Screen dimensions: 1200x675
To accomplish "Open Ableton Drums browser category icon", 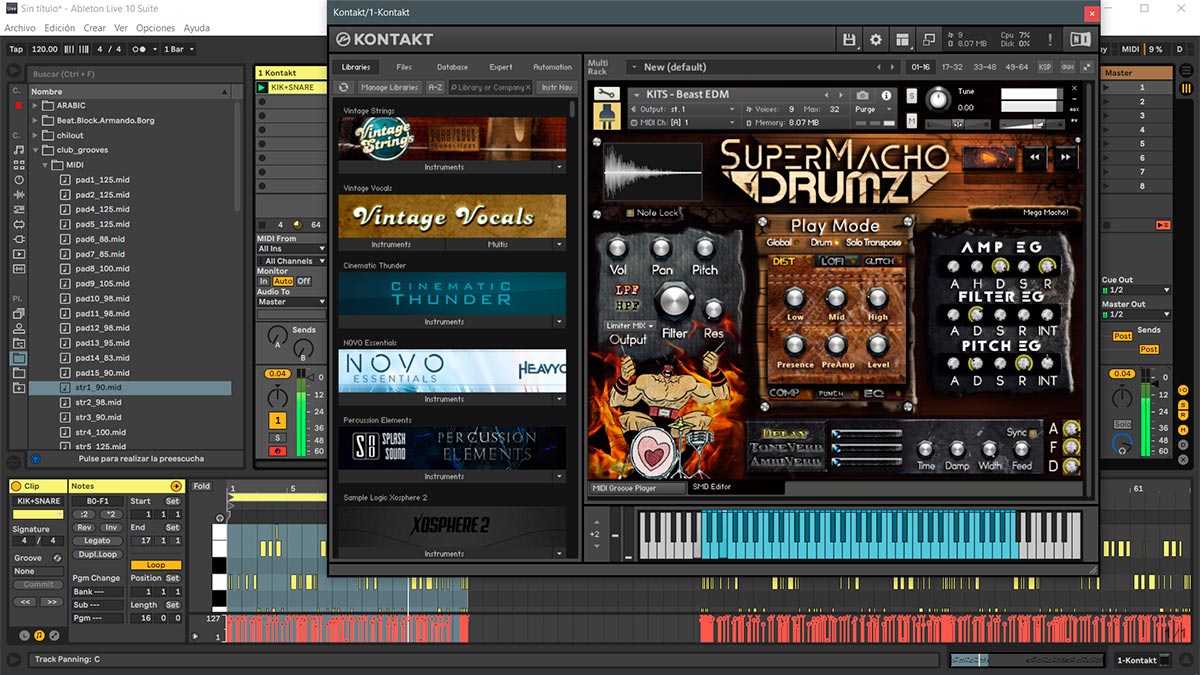I will [x=19, y=165].
